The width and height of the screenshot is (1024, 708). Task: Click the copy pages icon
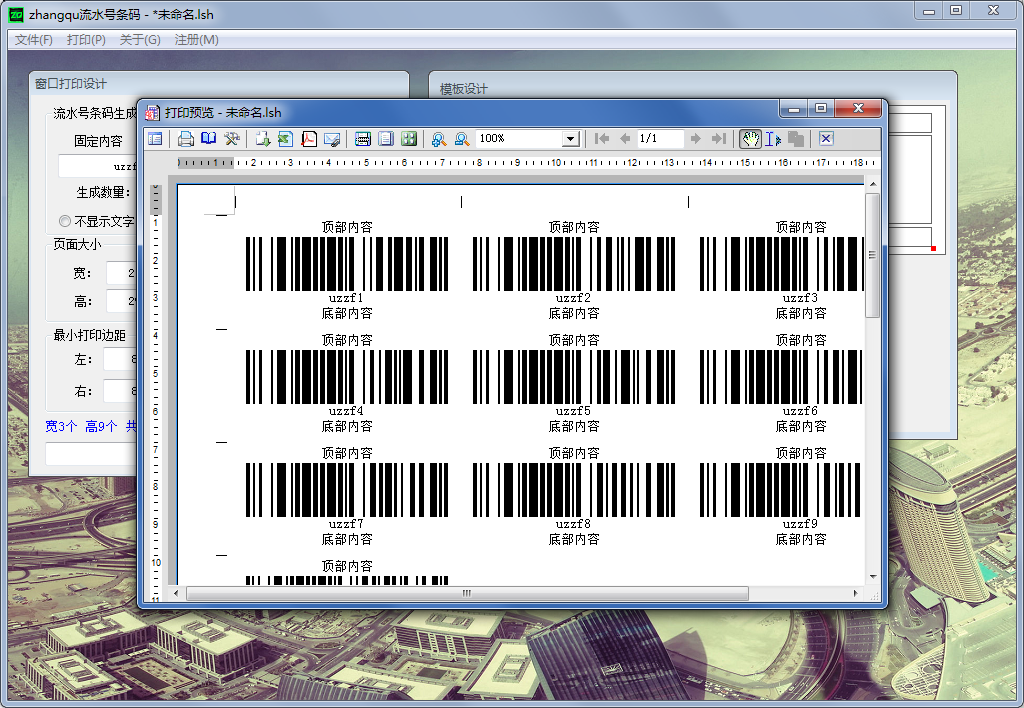[795, 138]
